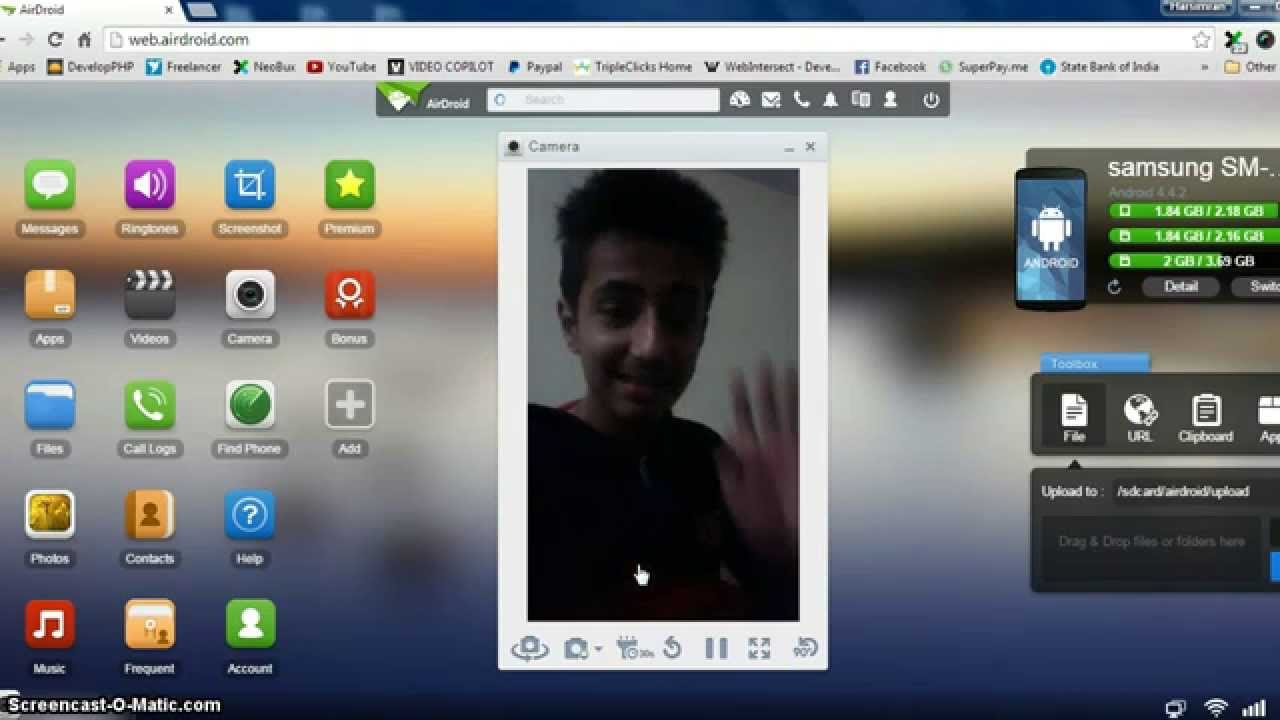Click the power sign-out icon
This screenshot has height=720, width=1280.
tap(931, 100)
